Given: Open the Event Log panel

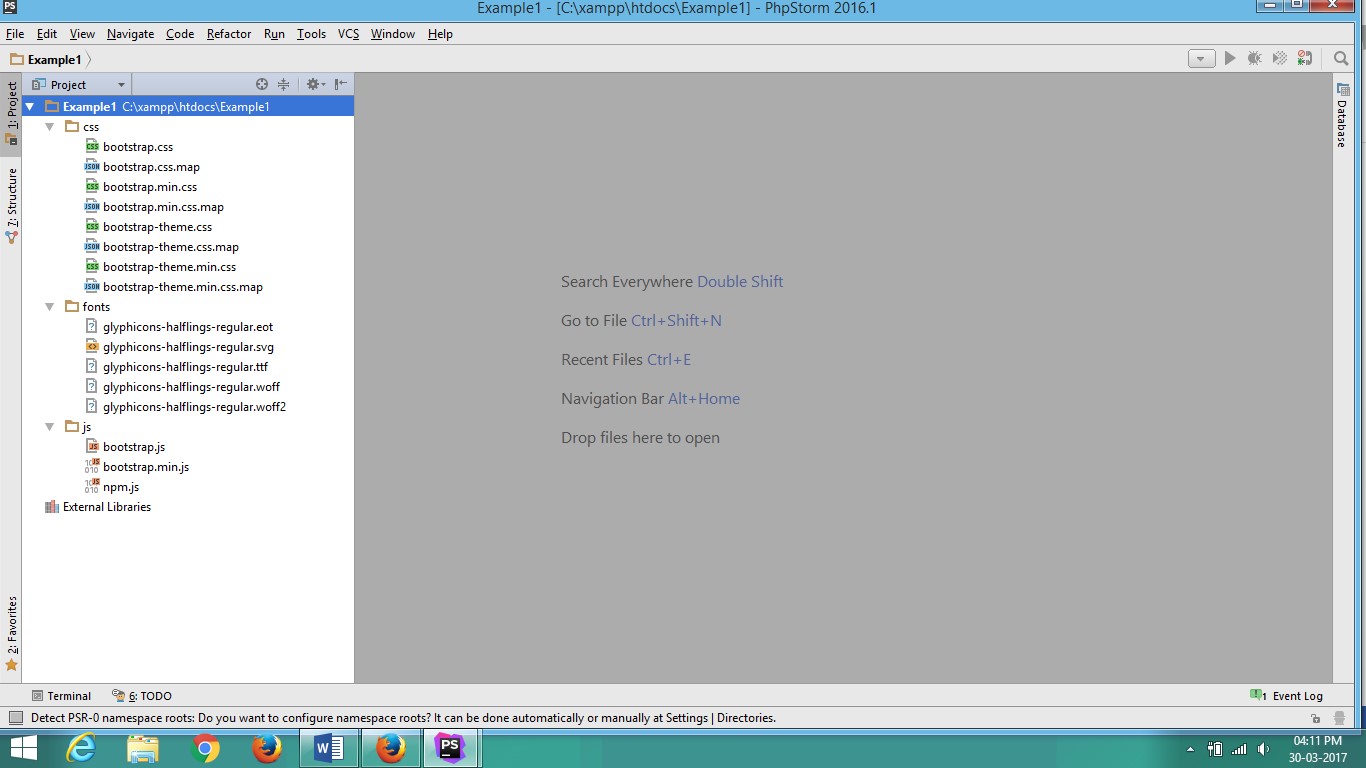Looking at the screenshot, I should [1286, 696].
